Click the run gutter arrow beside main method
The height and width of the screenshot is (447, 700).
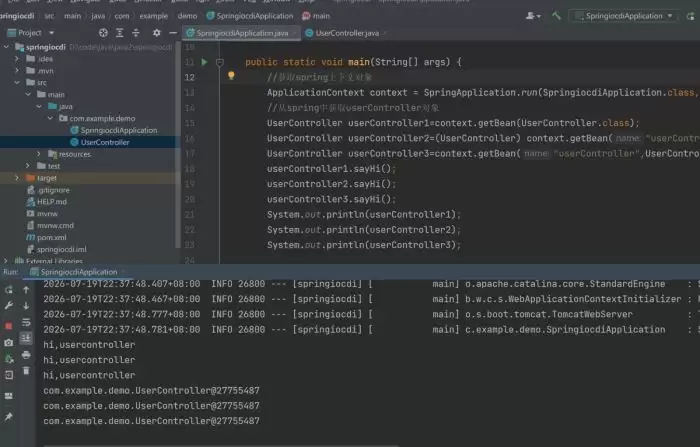[204, 62]
